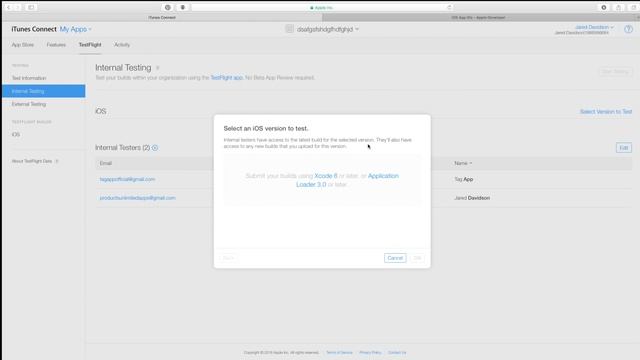Click the Jared Davidson tester name

(472, 198)
